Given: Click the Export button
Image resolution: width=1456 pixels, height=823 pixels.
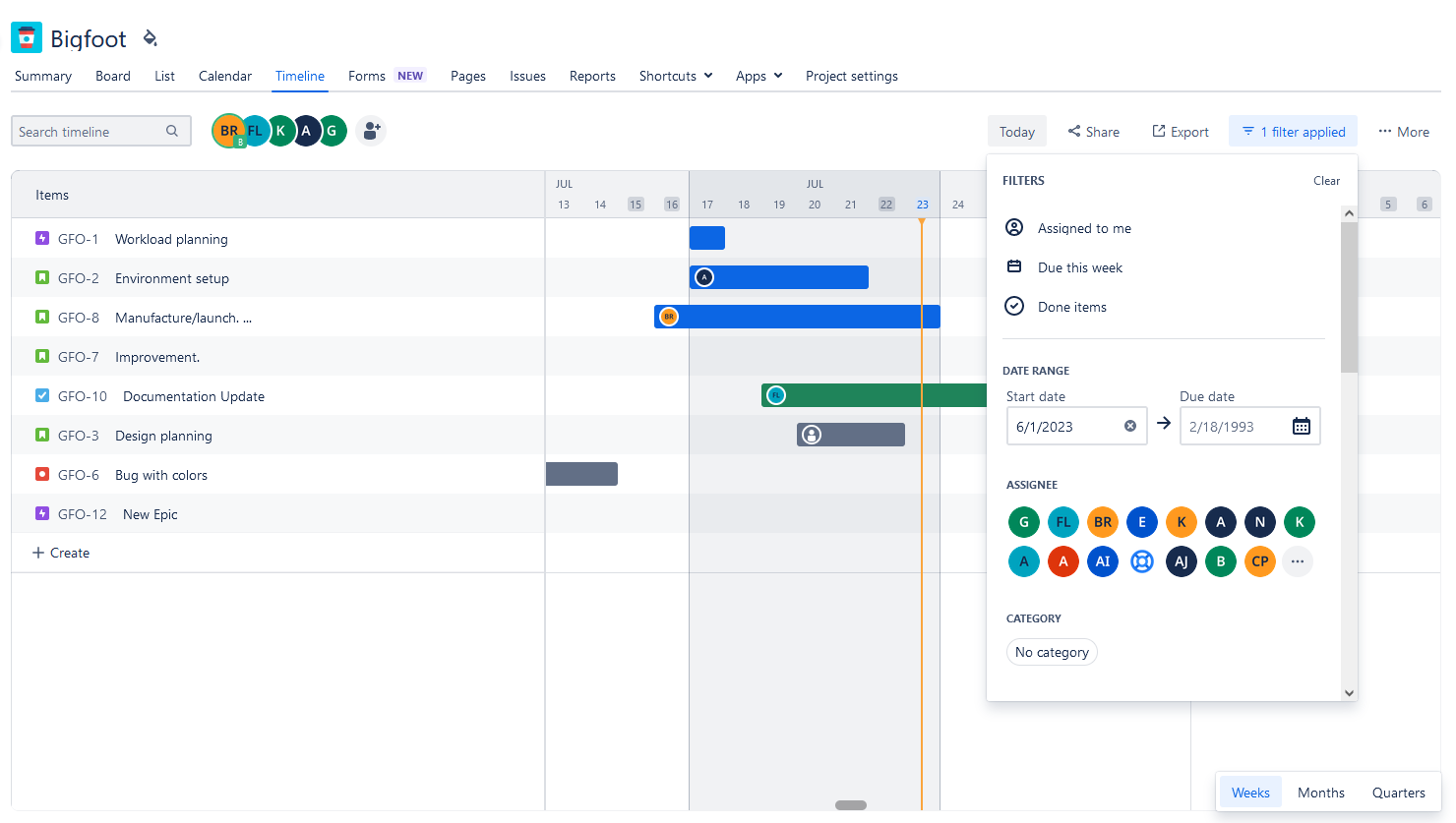Looking at the screenshot, I should (x=1180, y=131).
